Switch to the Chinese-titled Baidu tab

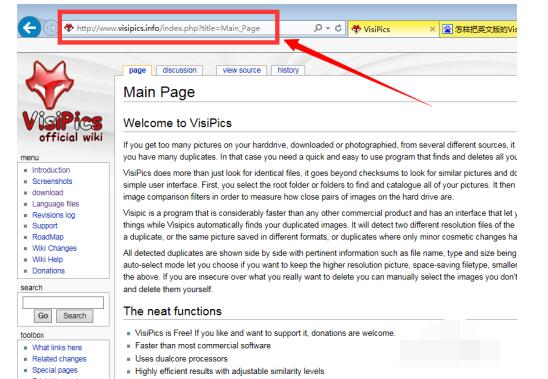[x=478, y=29]
